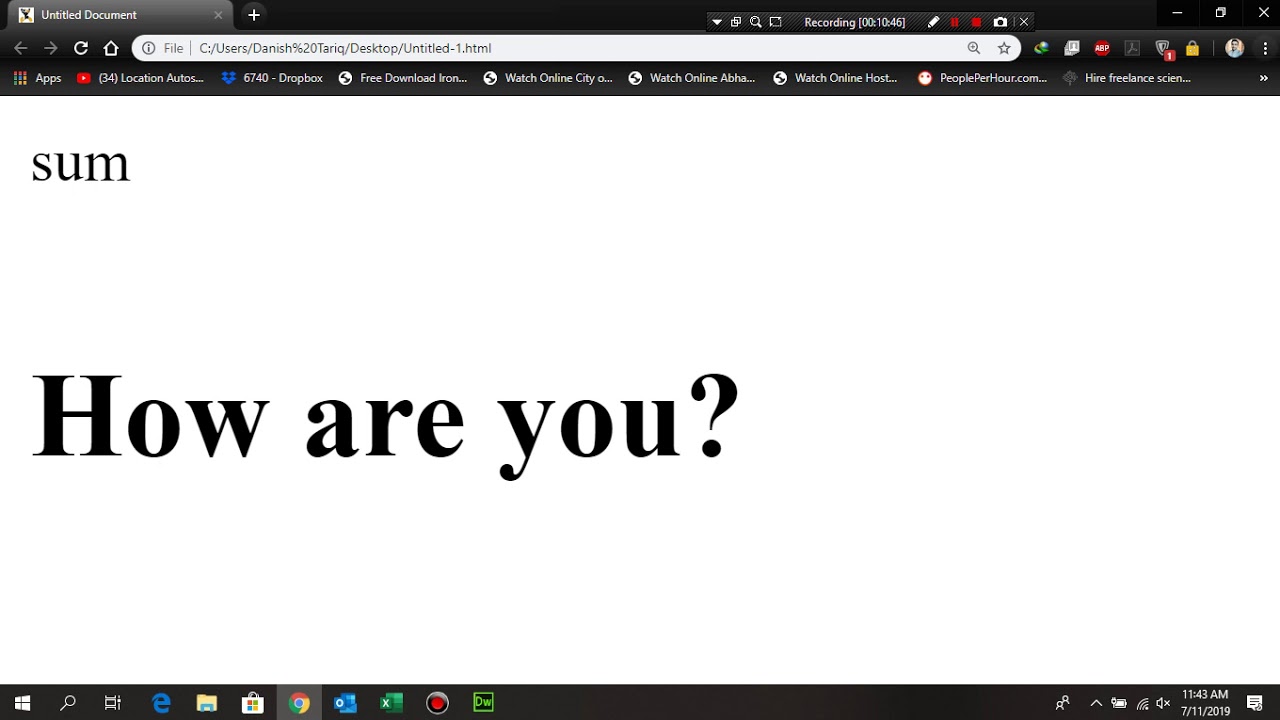Open the People icon in system tray
Viewport: 1280px width, 720px height.
(1063, 703)
